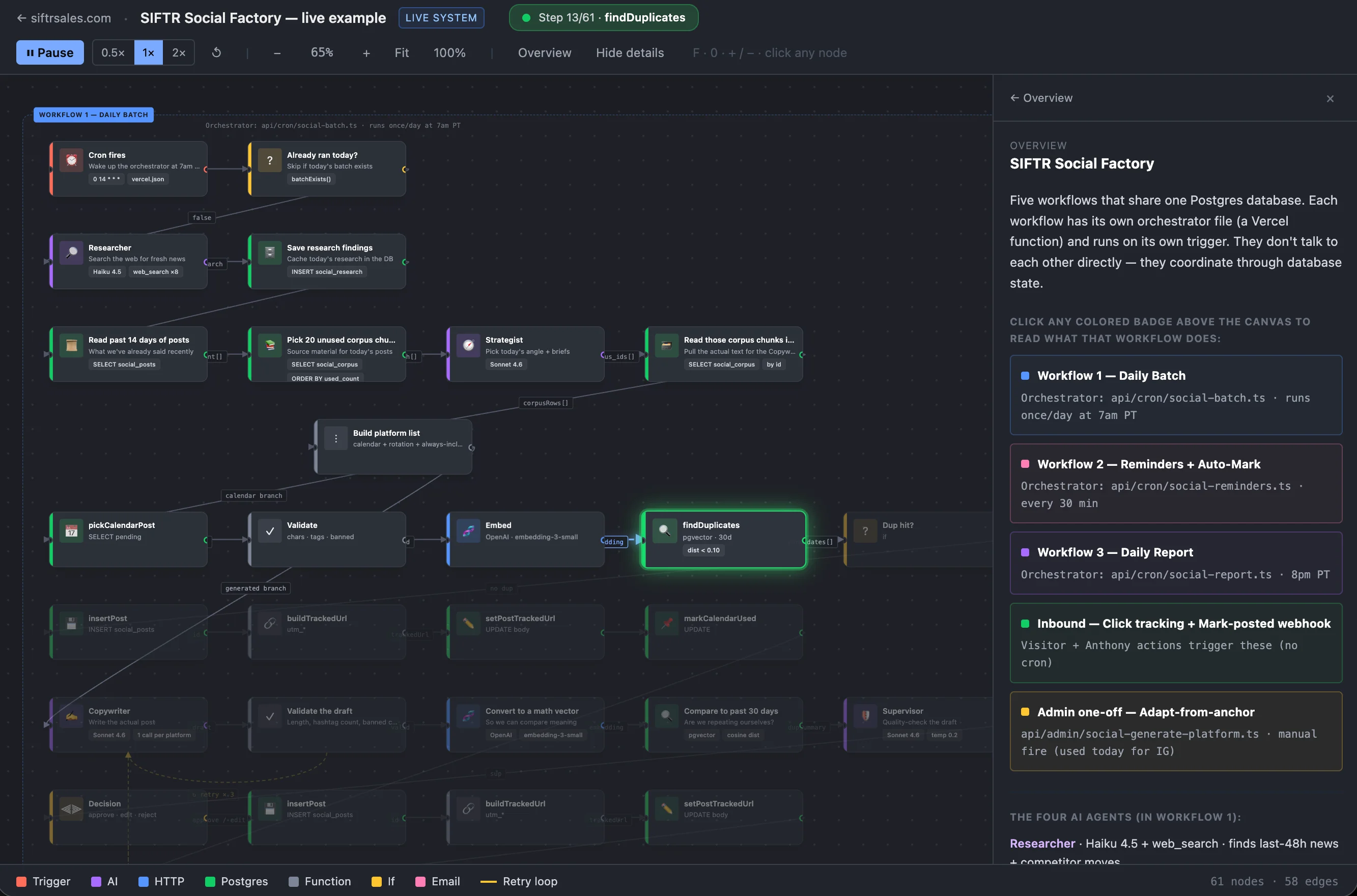The height and width of the screenshot is (896, 1357).
Task: Set canvas zoom to 100%
Action: 449,52
